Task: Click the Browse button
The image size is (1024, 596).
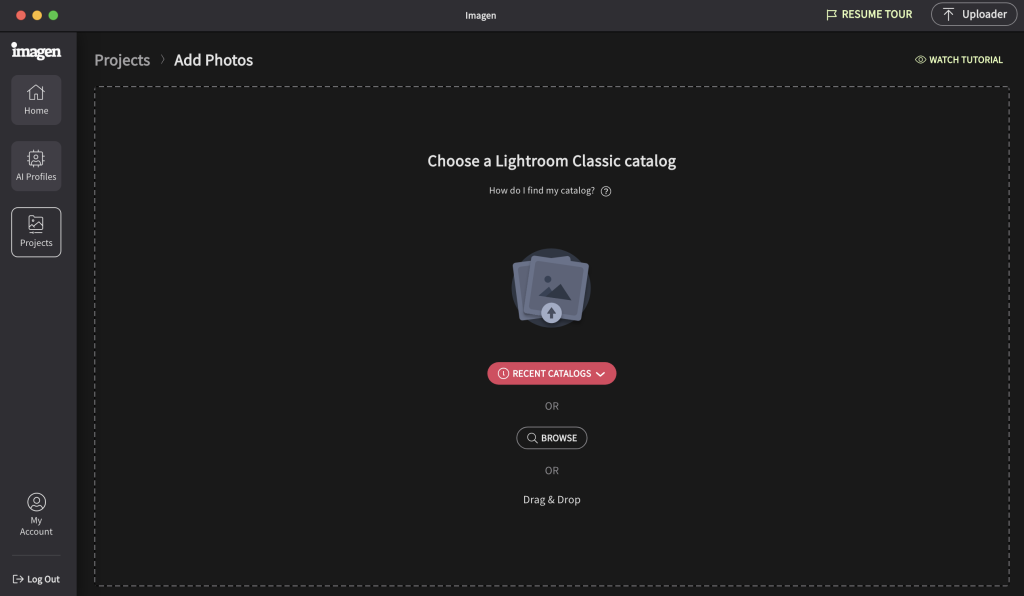Action: (x=551, y=438)
